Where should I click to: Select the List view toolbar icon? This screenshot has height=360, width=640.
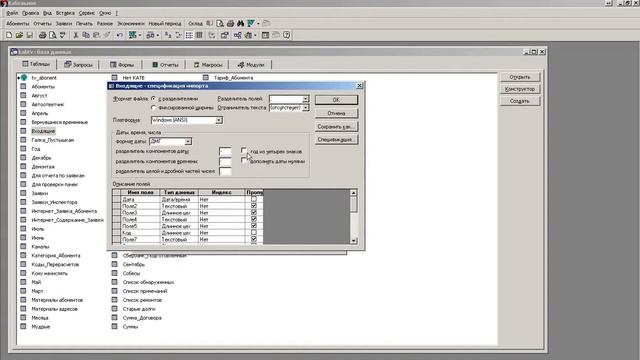pos(189,36)
